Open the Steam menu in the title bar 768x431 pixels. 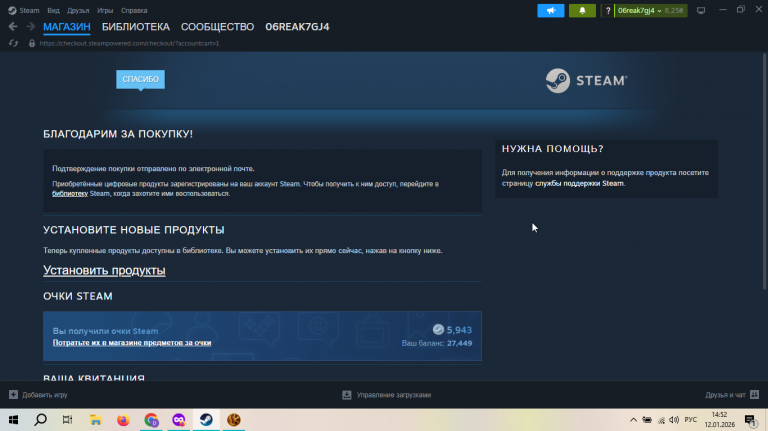tap(24, 10)
